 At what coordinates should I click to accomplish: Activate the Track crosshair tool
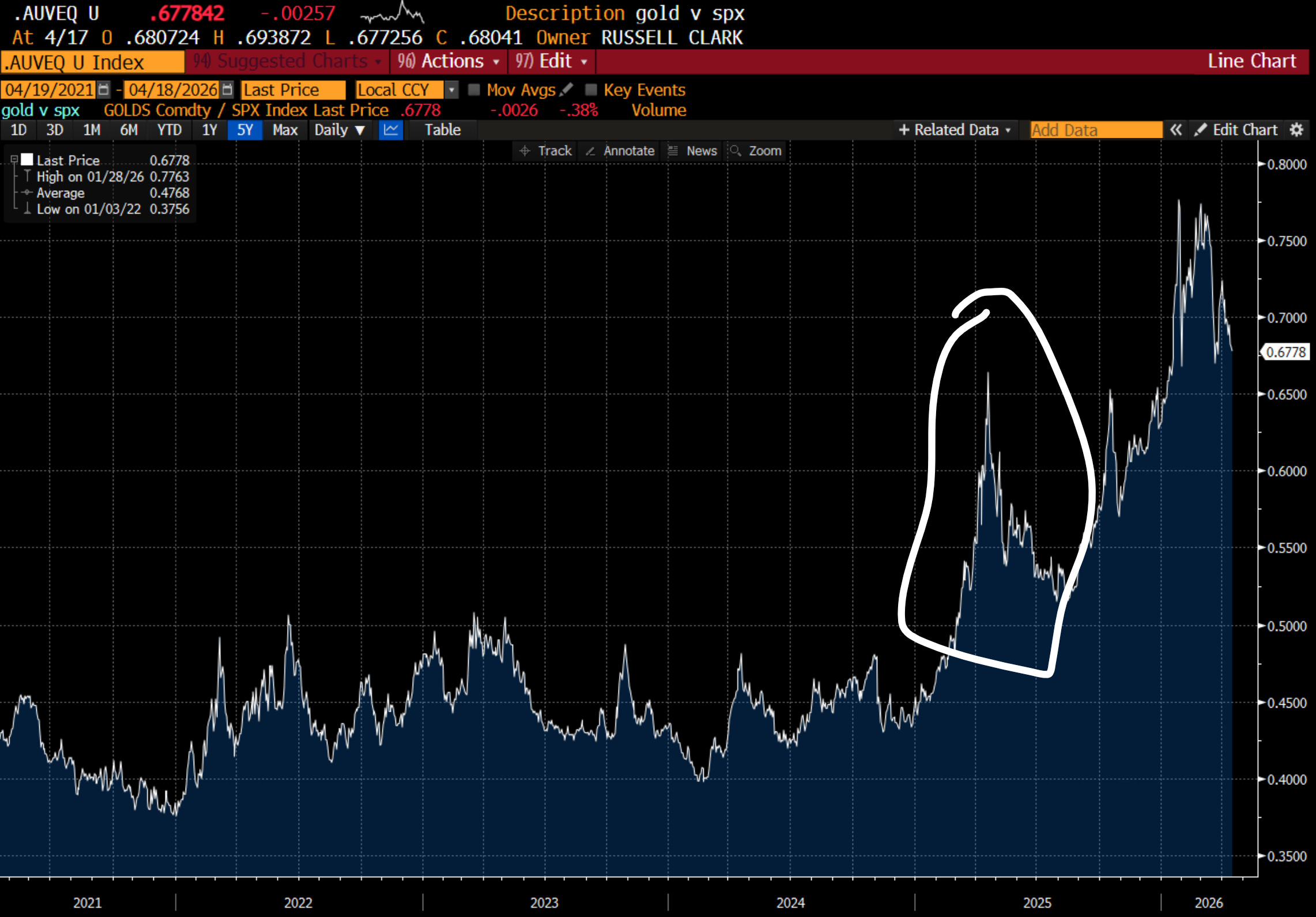545,151
